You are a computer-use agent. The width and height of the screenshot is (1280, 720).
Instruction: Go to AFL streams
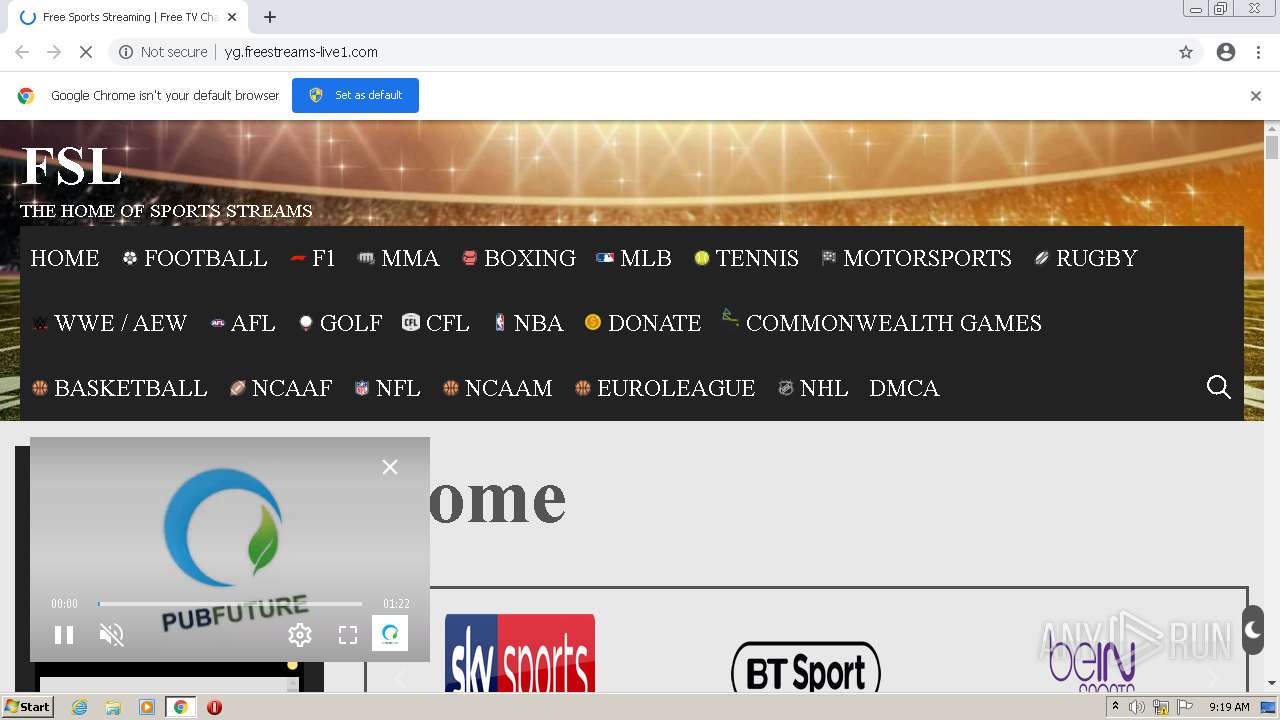243,323
